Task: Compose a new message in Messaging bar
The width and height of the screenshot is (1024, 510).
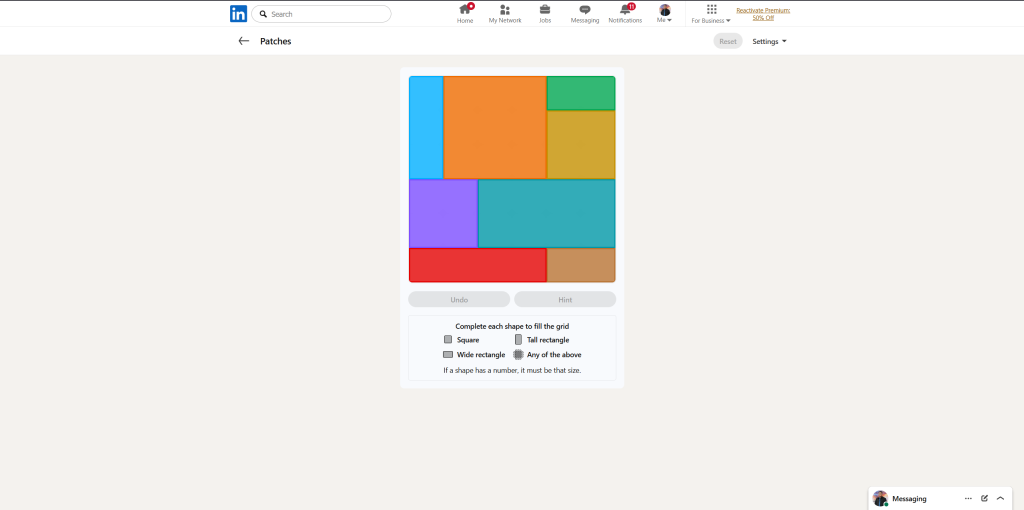Action: click(x=984, y=498)
